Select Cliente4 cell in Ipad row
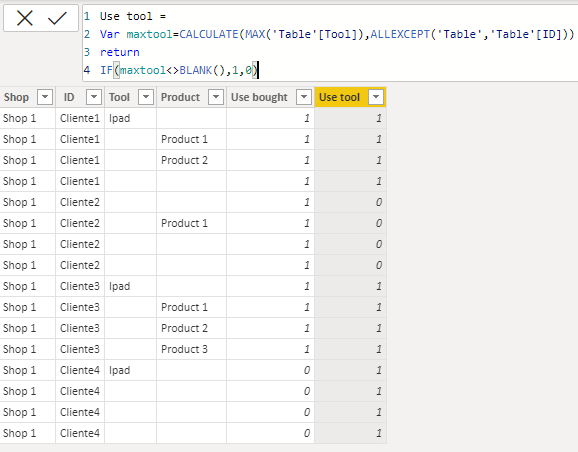The width and height of the screenshot is (578, 452). [x=80, y=370]
